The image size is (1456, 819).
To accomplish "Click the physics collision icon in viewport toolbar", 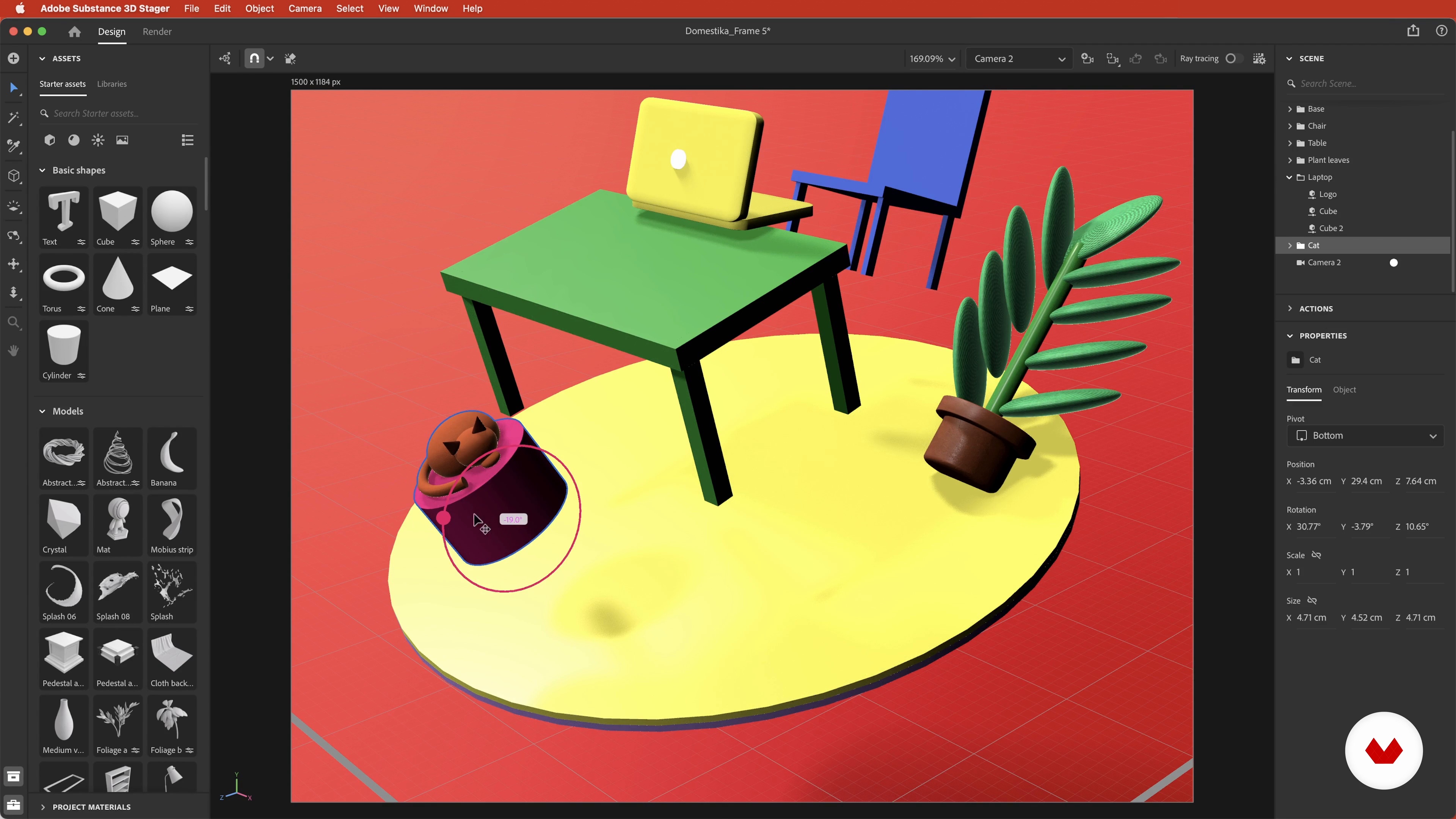I will click(290, 58).
